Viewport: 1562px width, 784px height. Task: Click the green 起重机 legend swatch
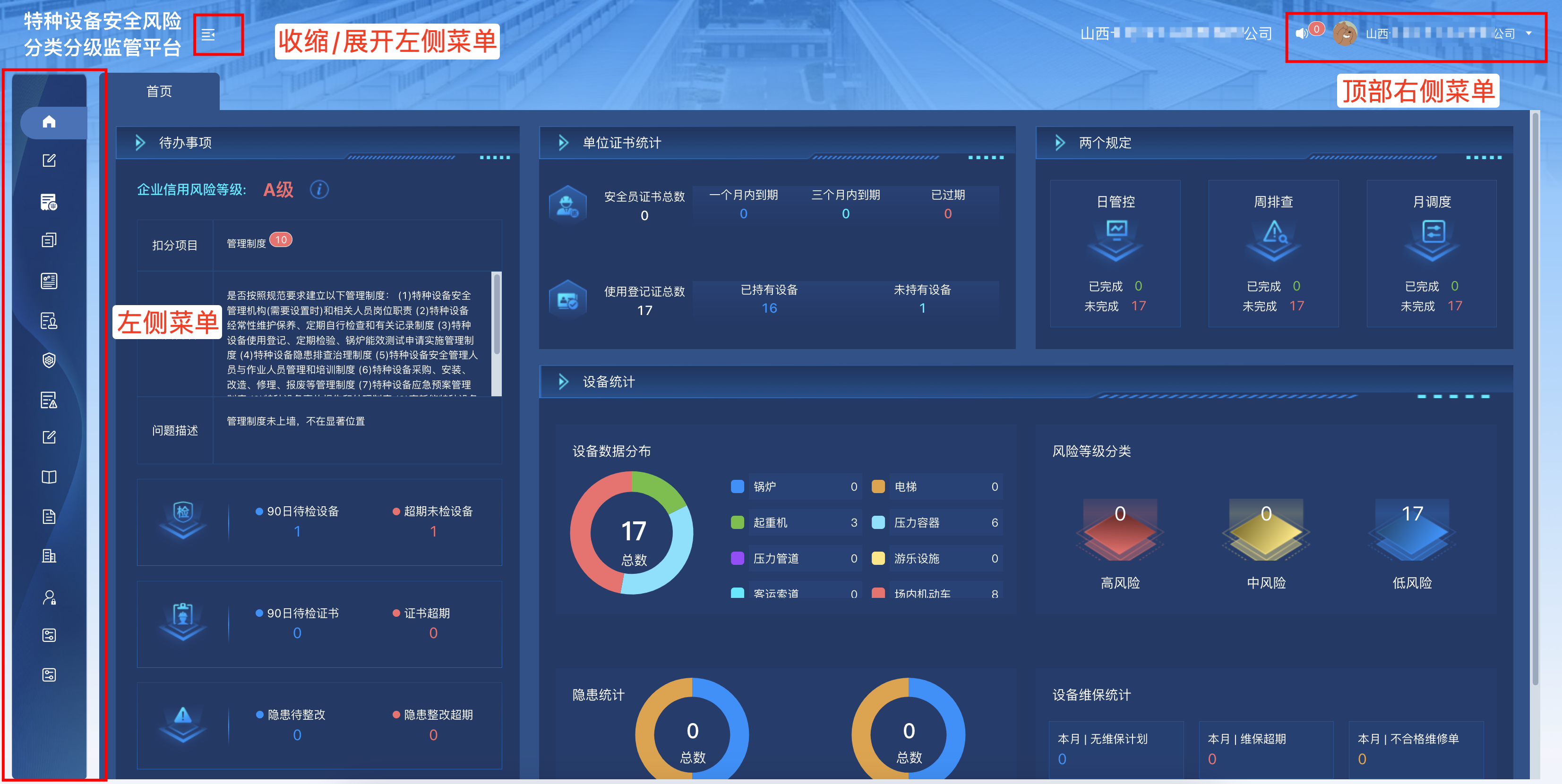click(738, 523)
